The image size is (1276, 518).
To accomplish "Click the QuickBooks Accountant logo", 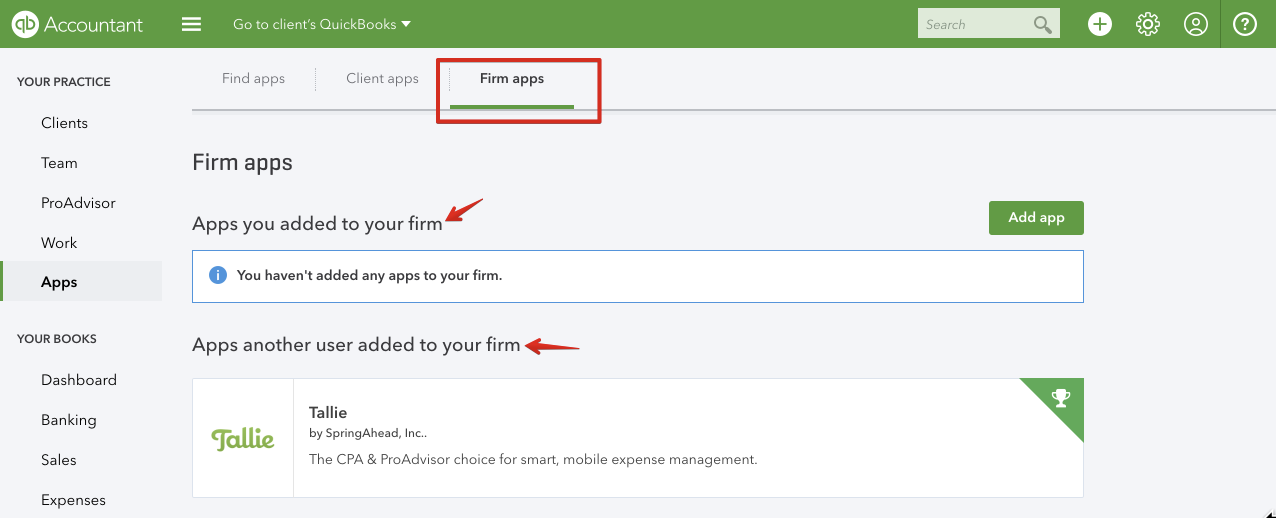I will 78,24.
